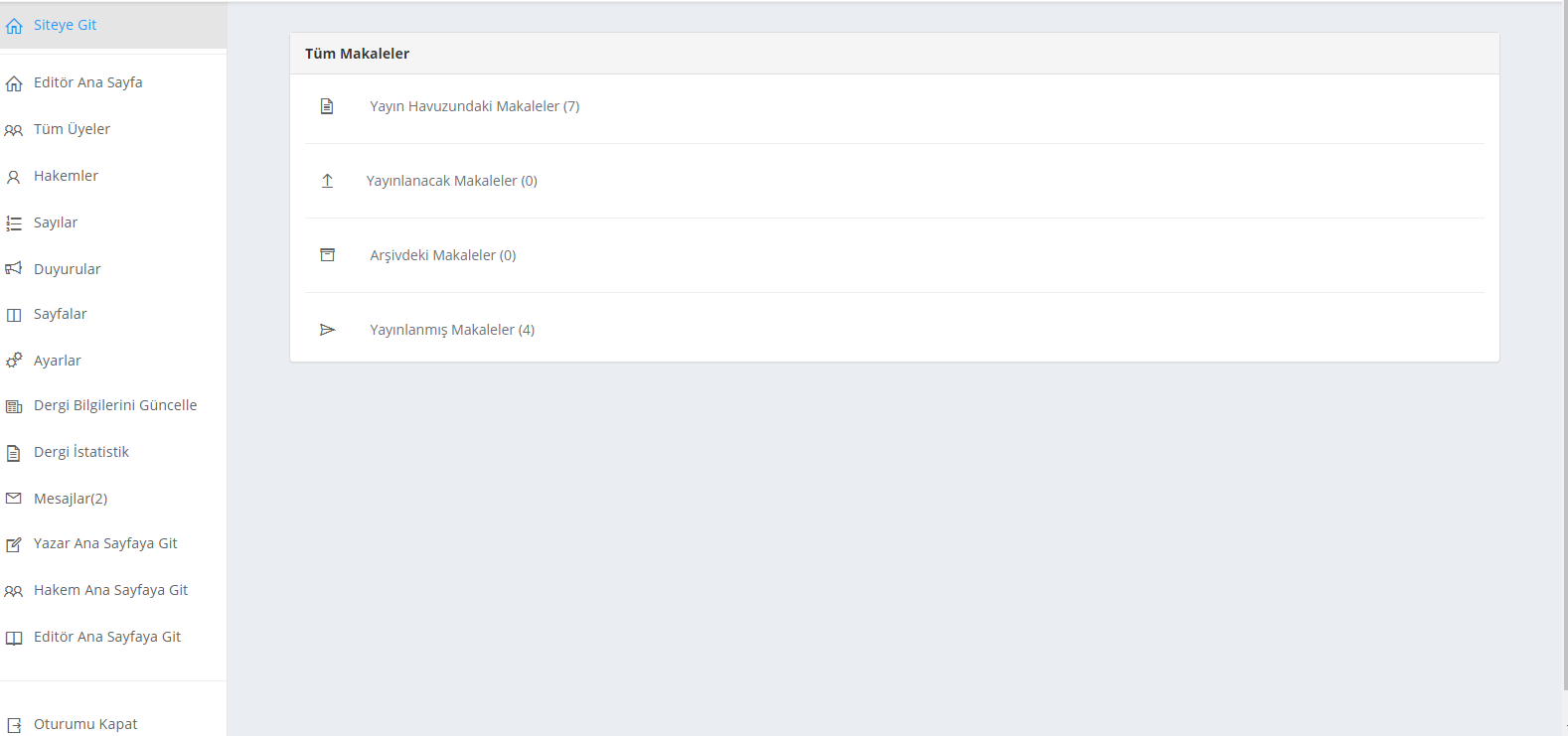Click the people icon next to Tüm Üyeler
Viewport: 1568px width, 736px height.
tap(14, 130)
